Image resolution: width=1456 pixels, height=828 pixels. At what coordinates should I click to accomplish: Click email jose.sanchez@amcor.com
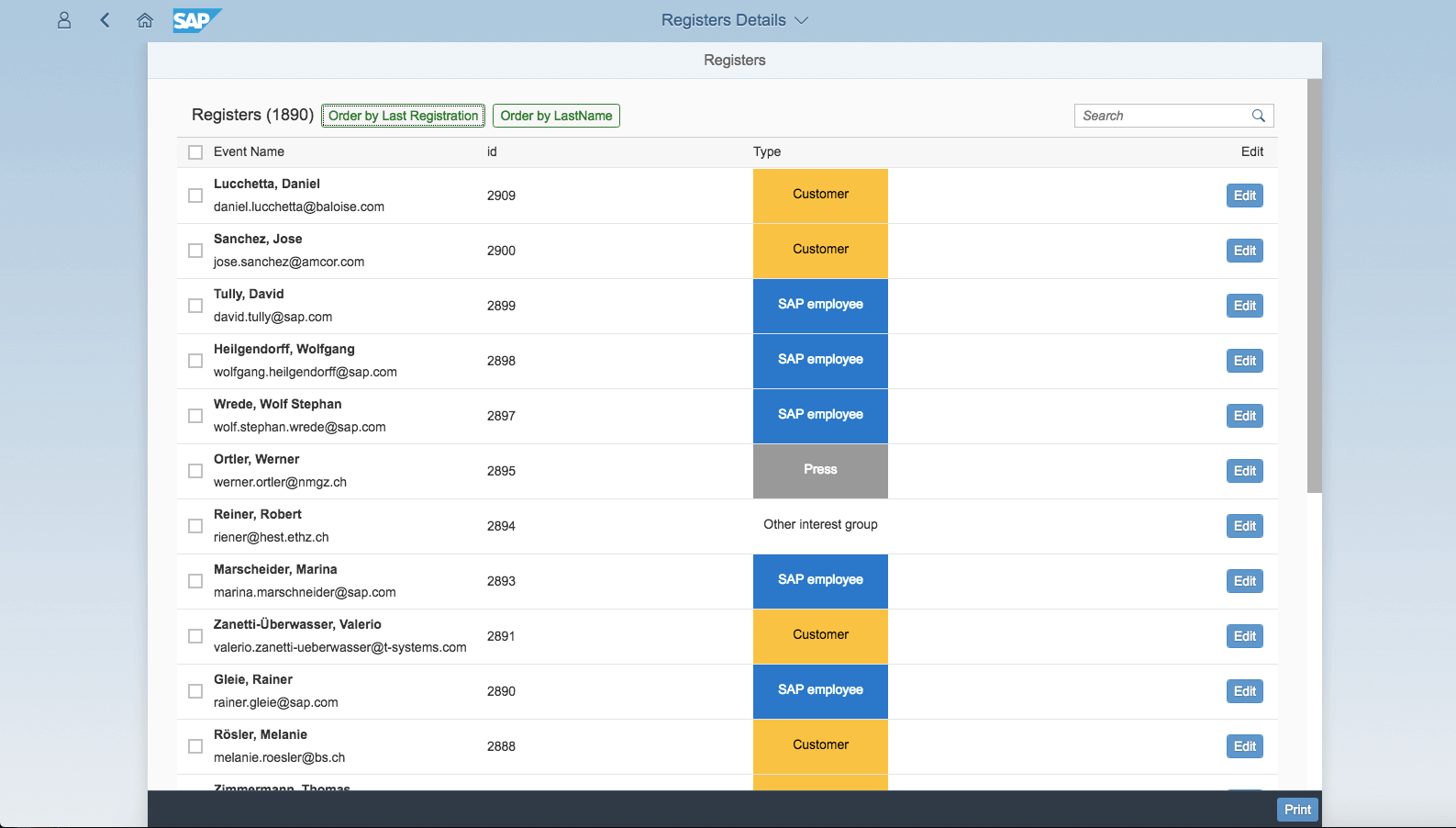[x=289, y=262]
